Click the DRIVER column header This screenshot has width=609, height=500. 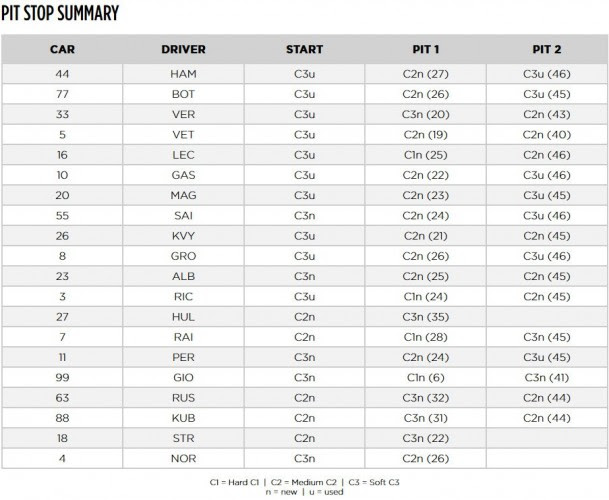[183, 49]
